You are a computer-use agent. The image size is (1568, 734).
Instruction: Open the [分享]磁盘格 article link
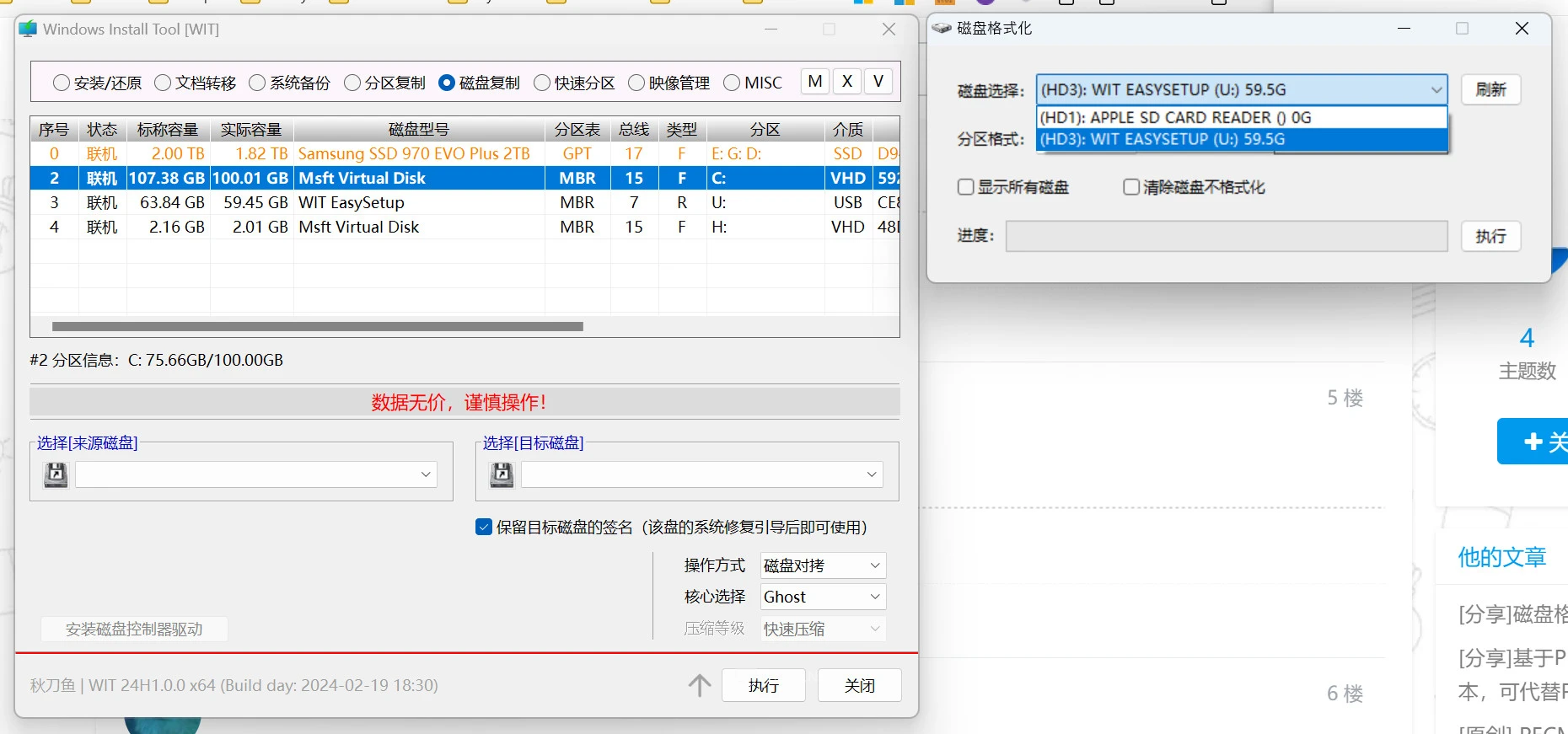pyautogui.click(x=1512, y=614)
